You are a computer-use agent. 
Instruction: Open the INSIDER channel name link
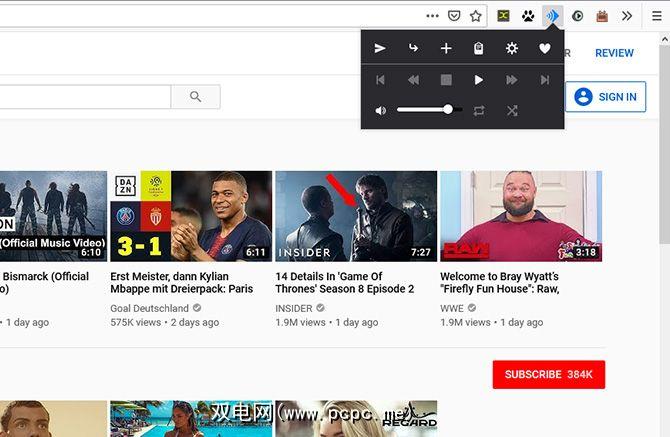(x=294, y=308)
